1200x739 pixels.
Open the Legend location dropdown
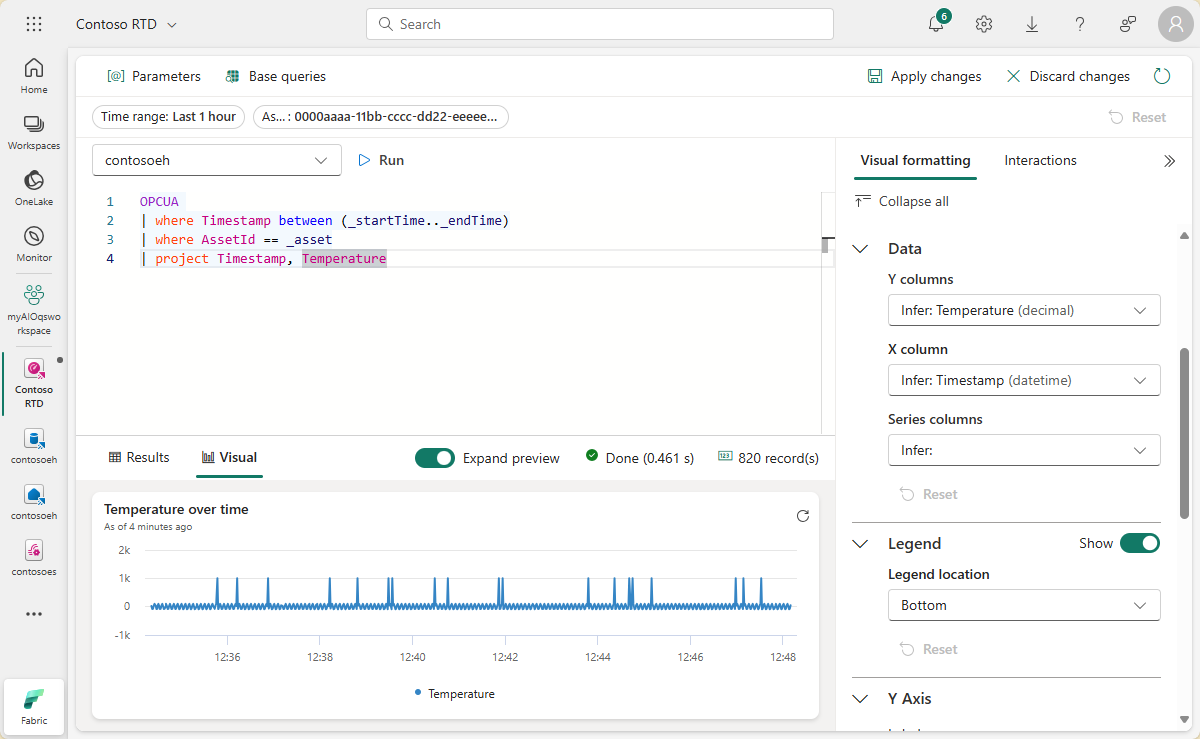click(1023, 605)
